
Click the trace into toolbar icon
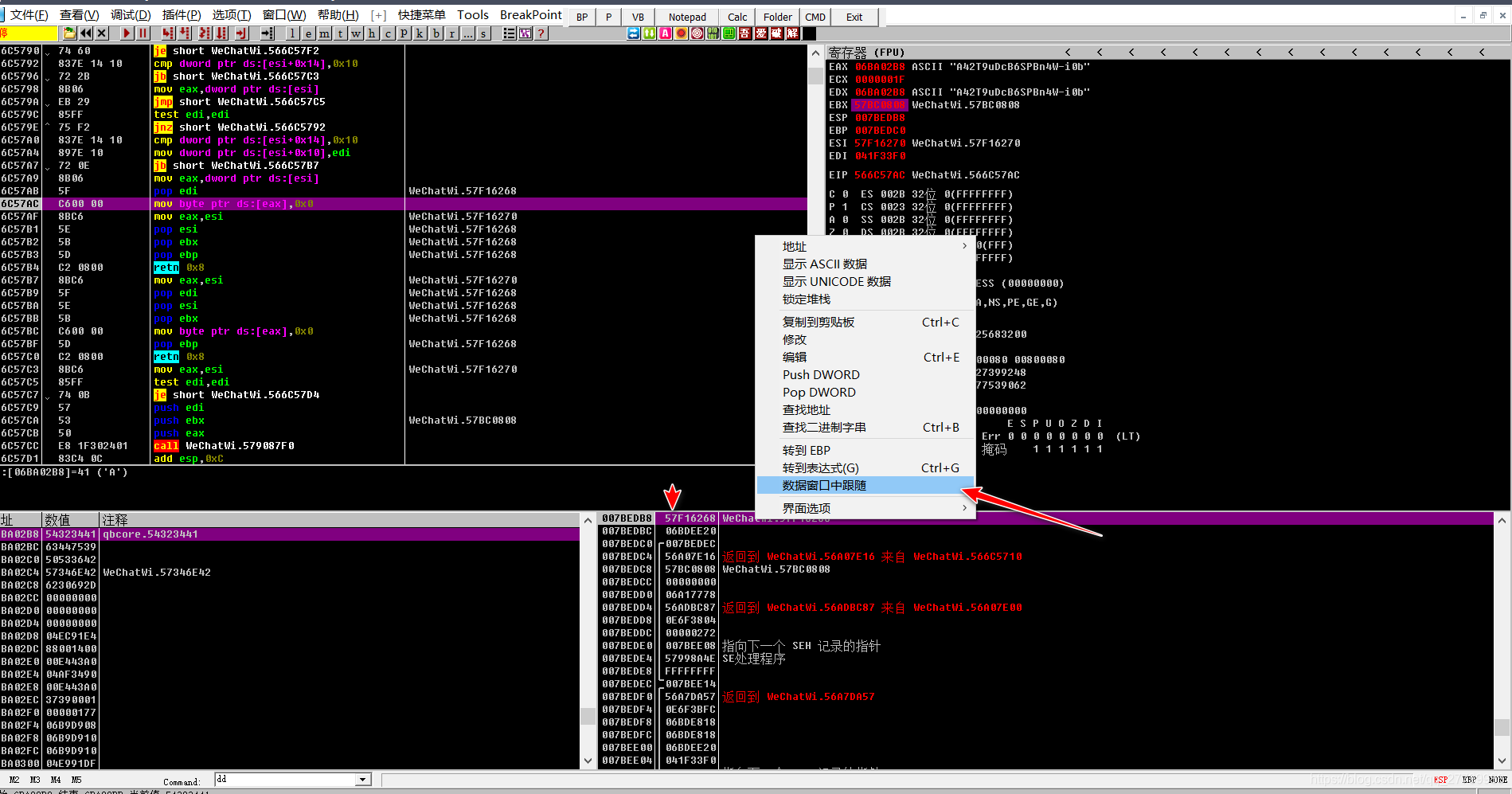pyautogui.click(x=205, y=33)
